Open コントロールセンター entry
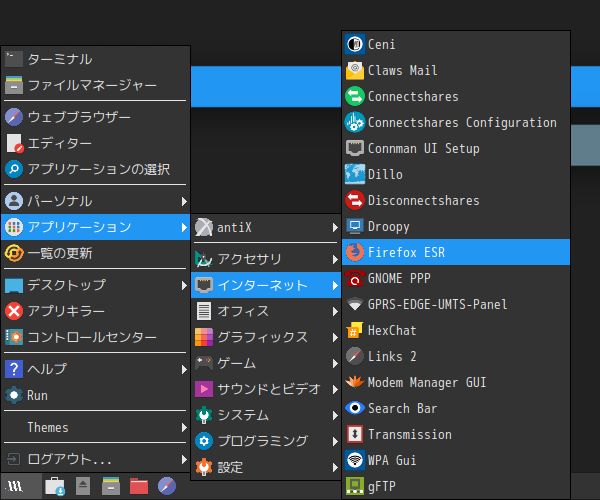 (x=96, y=337)
